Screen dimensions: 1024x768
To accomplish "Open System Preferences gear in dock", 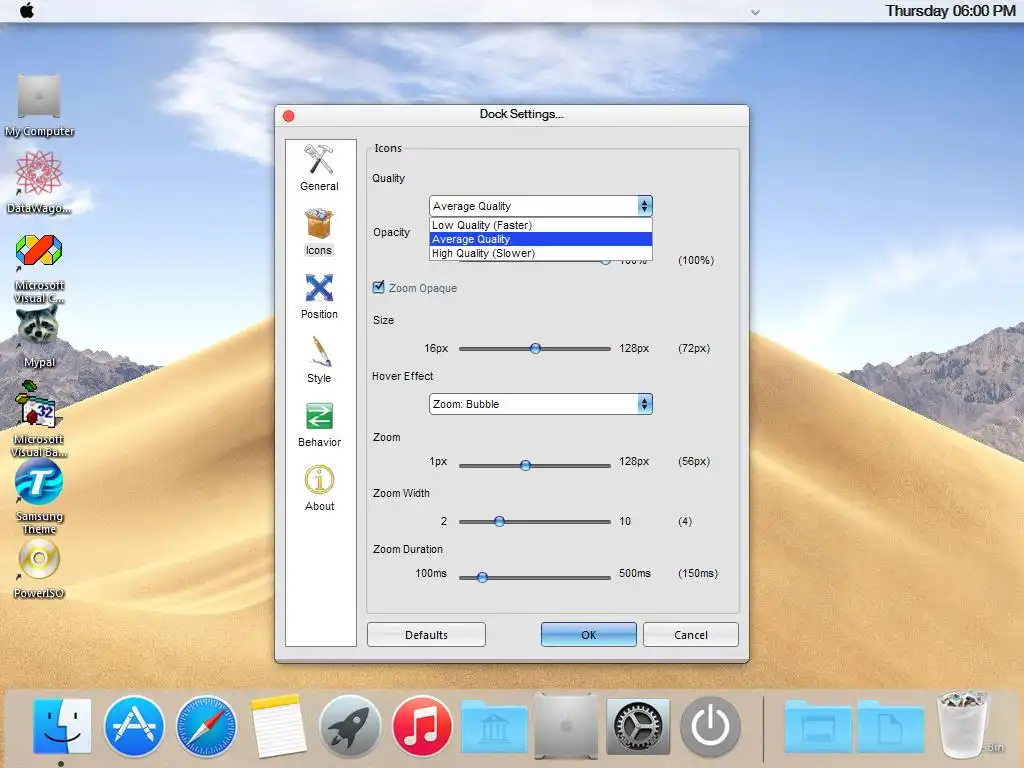I will (638, 726).
